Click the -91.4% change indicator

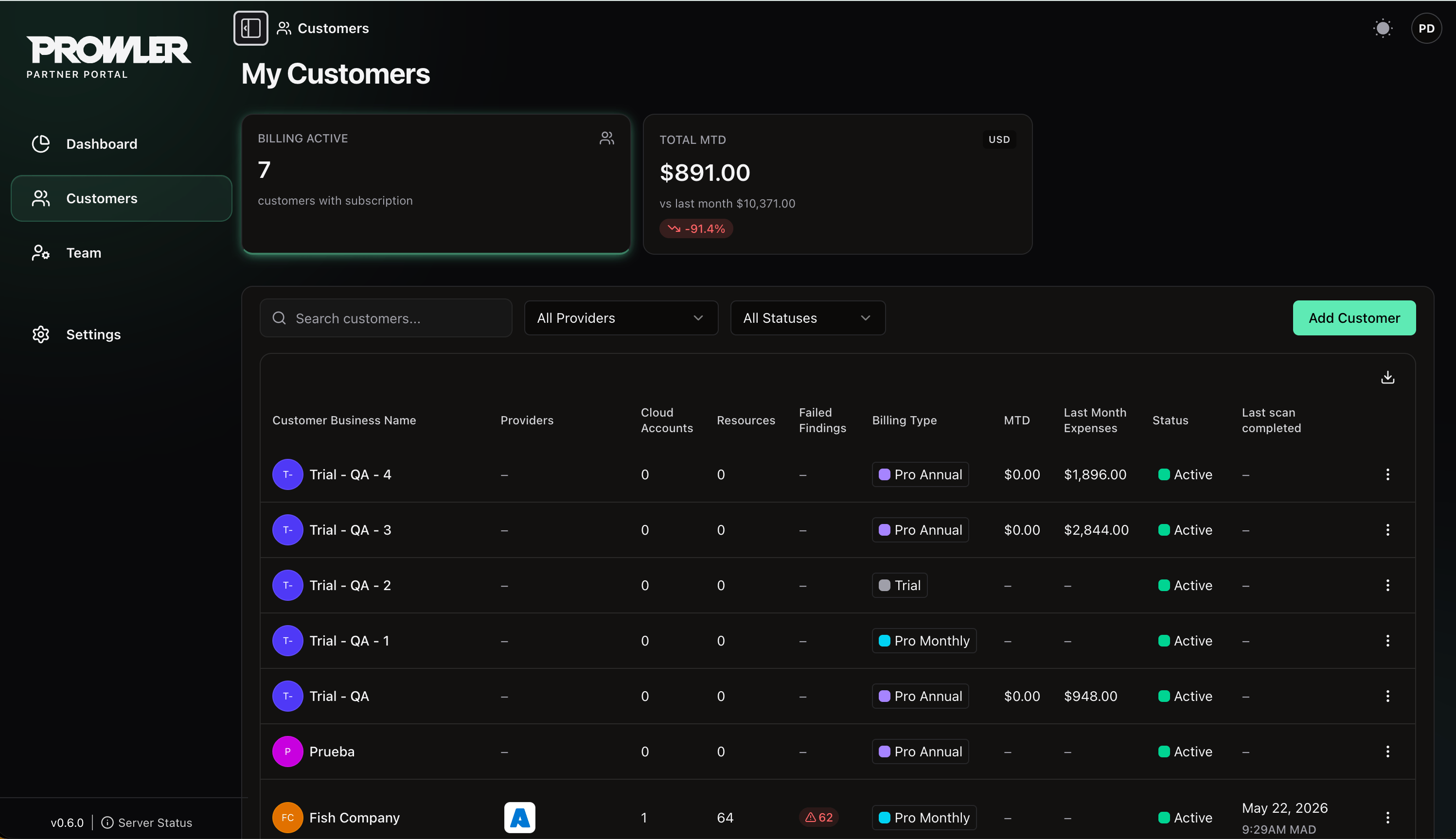pyautogui.click(x=696, y=229)
